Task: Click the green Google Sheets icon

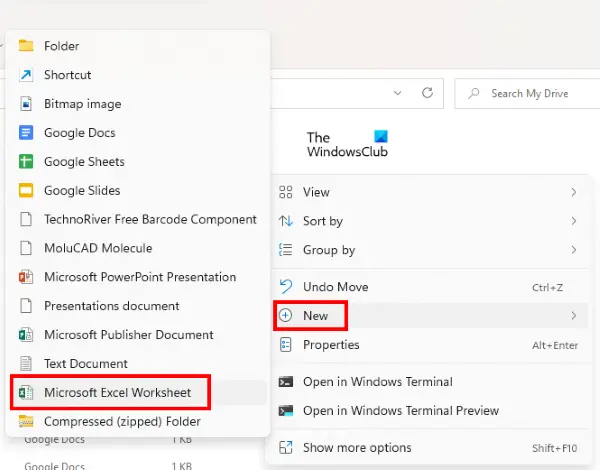Action: tap(26, 162)
